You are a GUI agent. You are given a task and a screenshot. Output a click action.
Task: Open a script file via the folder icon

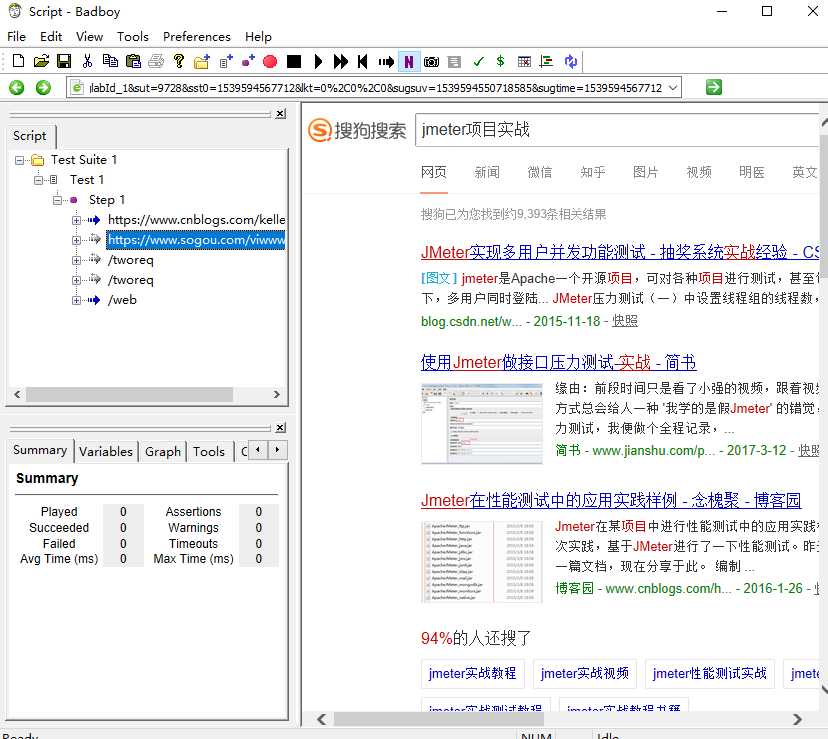pyautogui.click(x=41, y=61)
